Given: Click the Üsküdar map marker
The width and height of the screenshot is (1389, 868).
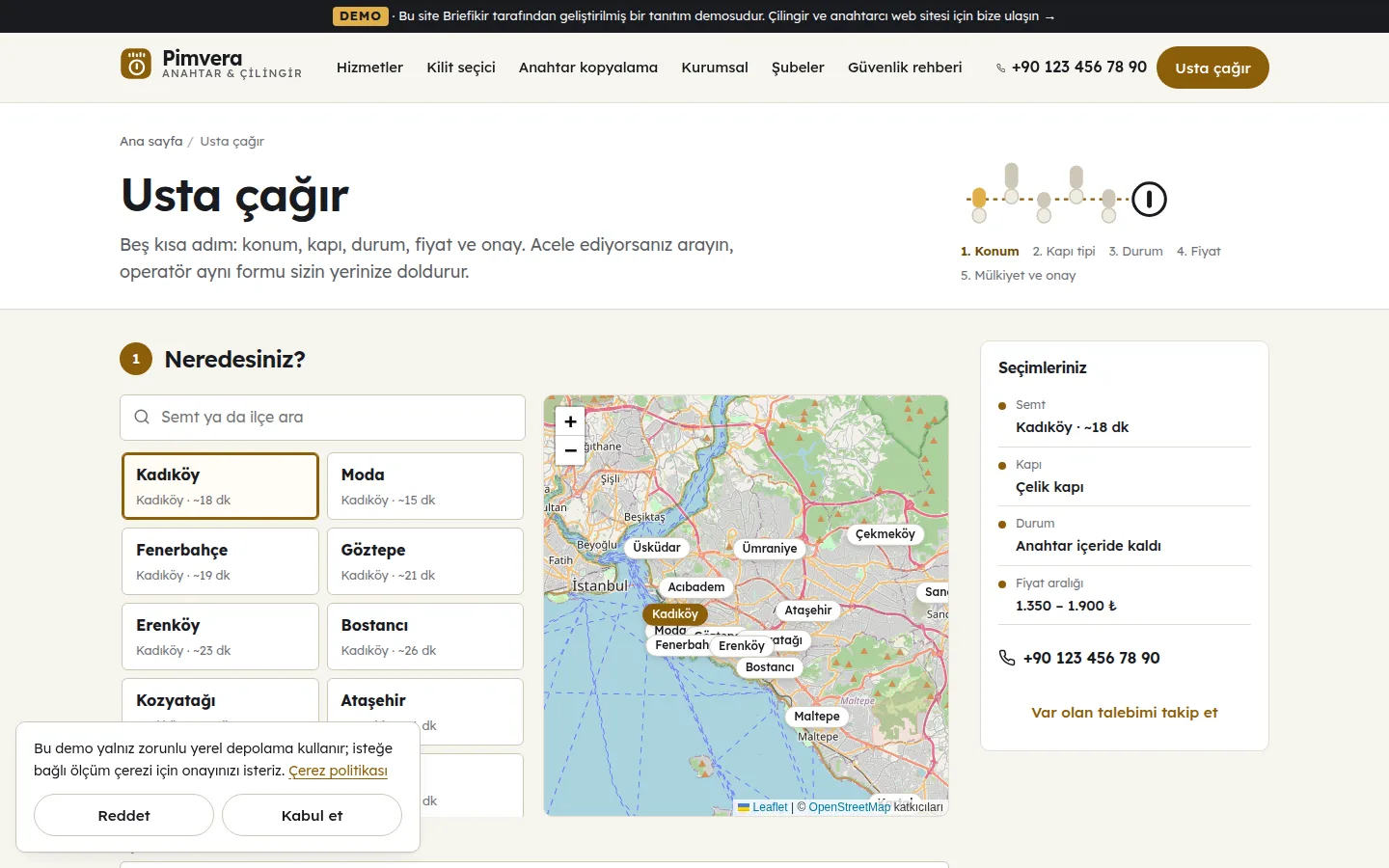Looking at the screenshot, I should [x=657, y=547].
